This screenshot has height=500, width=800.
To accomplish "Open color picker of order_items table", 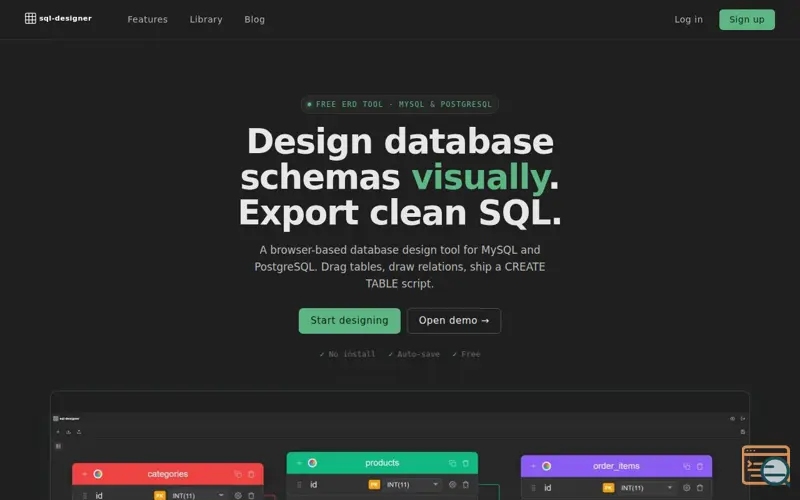I will coord(546,466).
